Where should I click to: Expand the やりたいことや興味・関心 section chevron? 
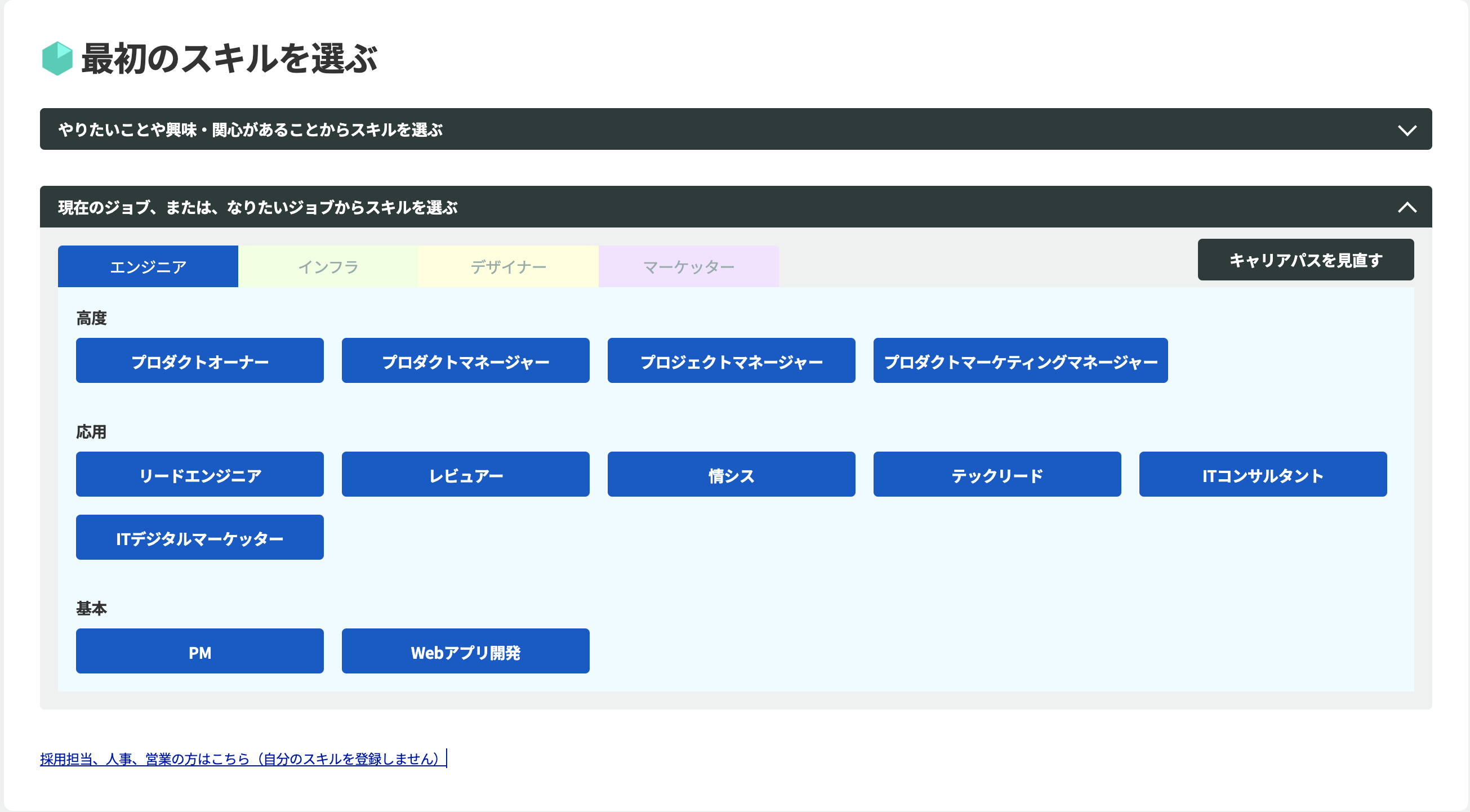[x=1407, y=130]
